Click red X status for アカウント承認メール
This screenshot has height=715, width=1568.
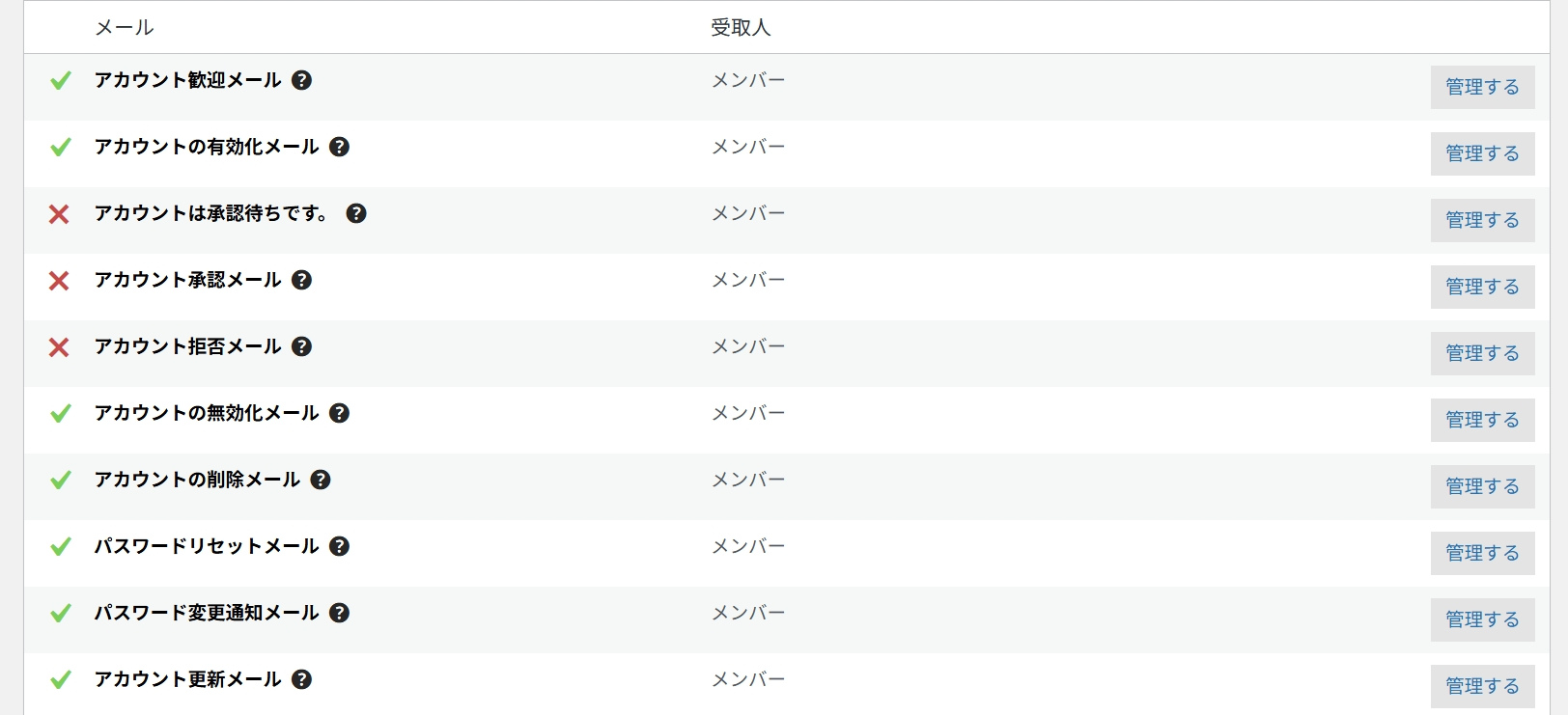59,280
